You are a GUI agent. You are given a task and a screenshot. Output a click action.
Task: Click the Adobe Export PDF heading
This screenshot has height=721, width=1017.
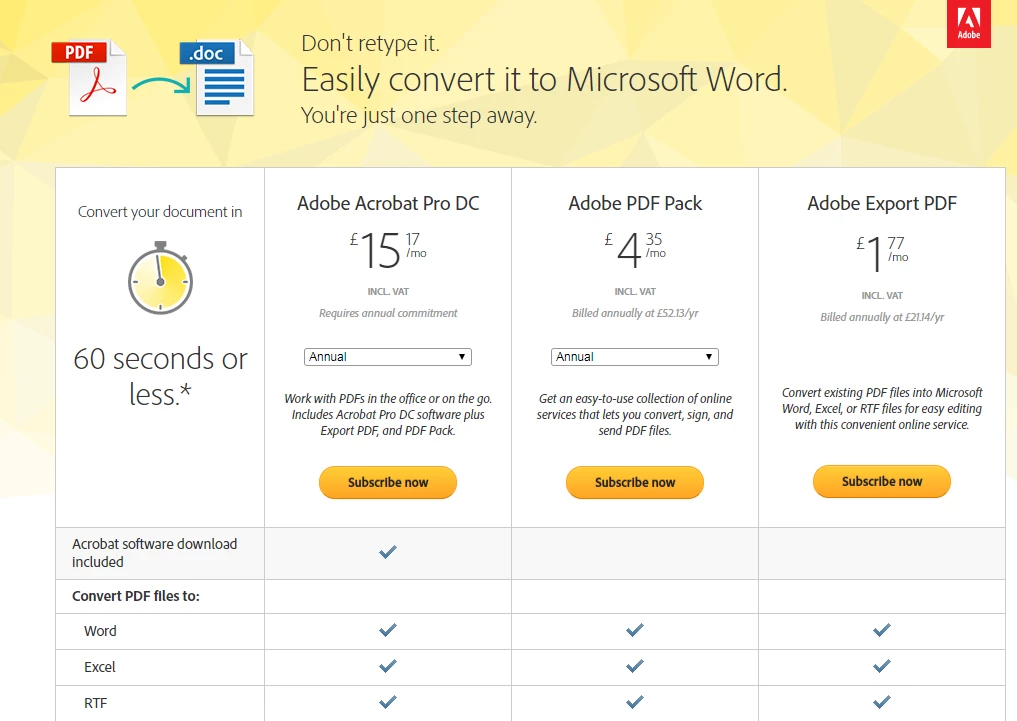coord(882,204)
